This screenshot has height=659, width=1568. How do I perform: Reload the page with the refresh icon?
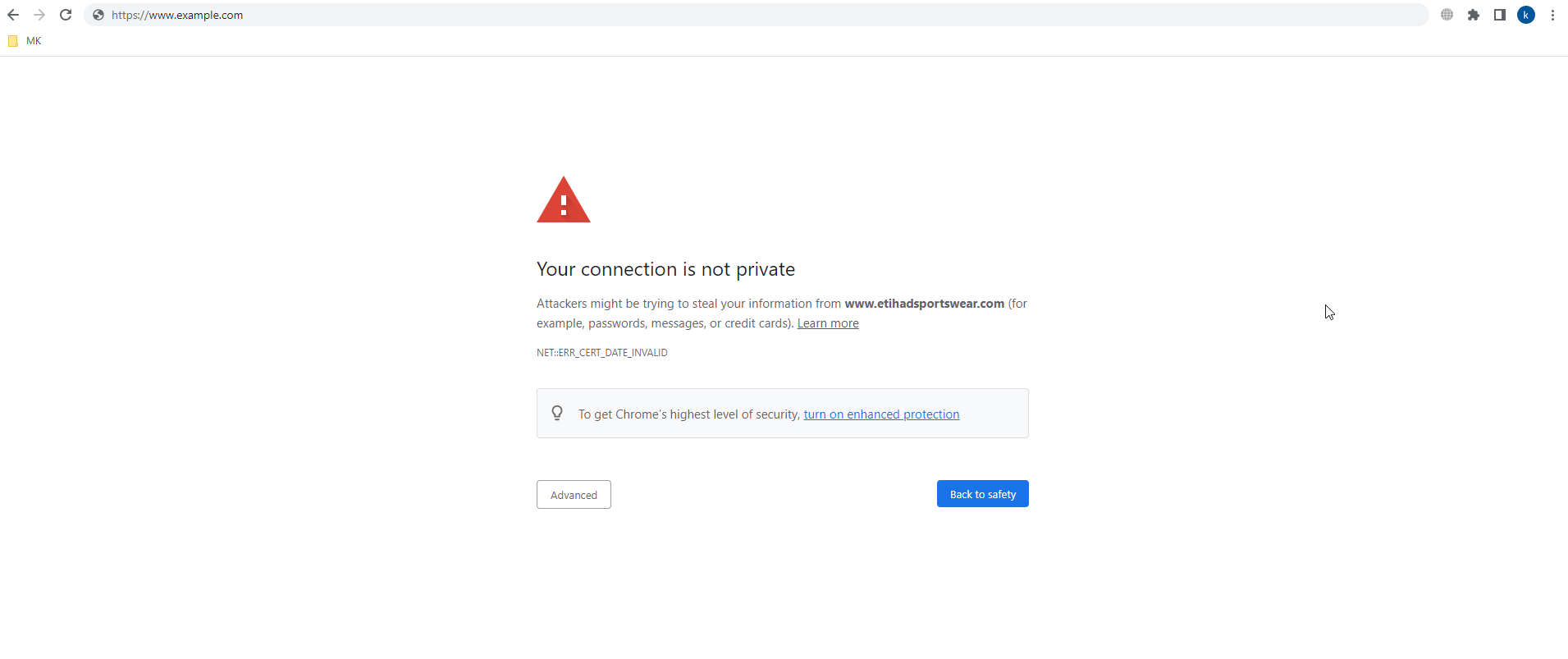click(66, 15)
